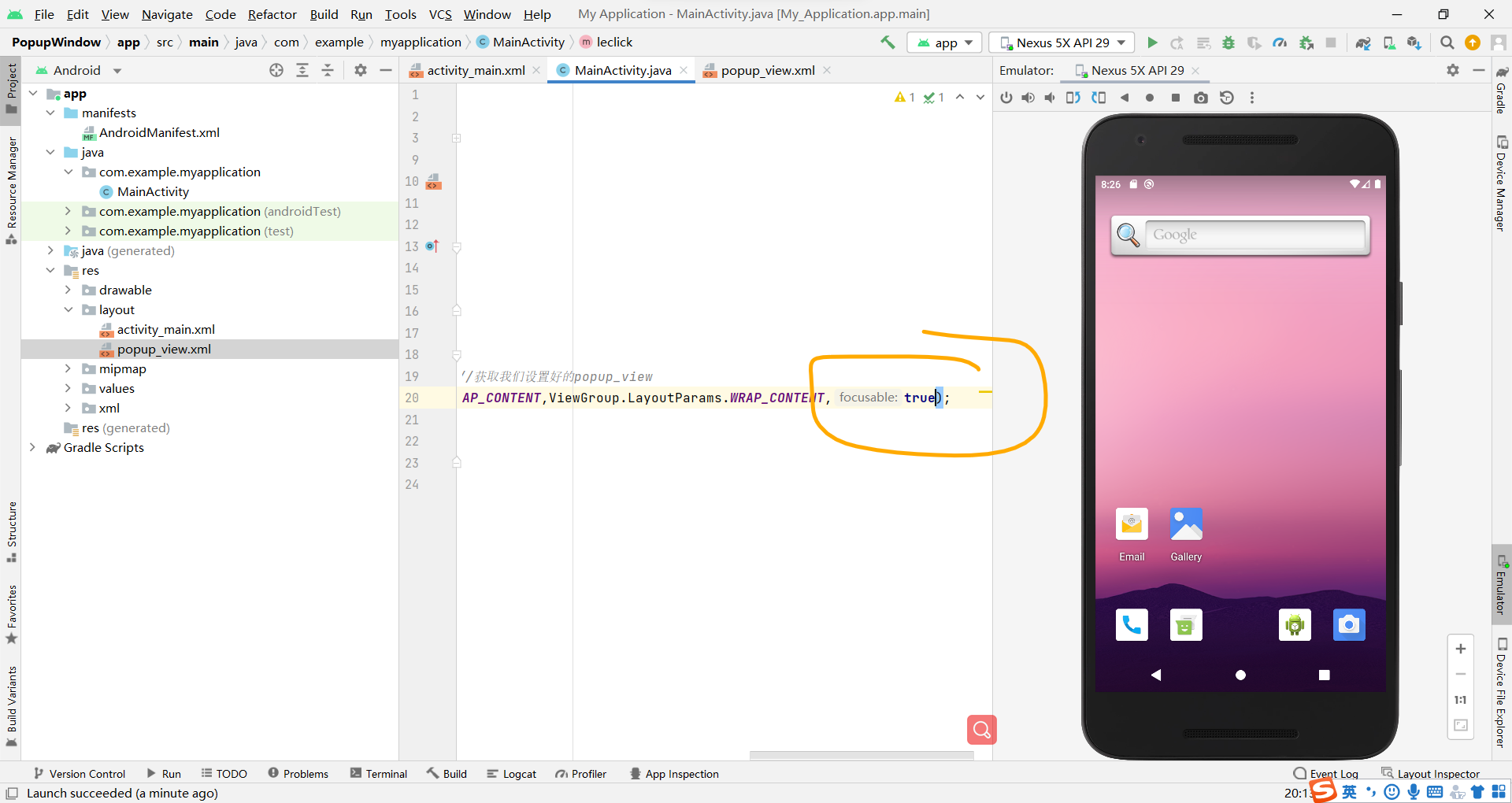Open the Nexus 5X API 29 device dropdown
Viewport: 1512px width, 803px height.
(1061, 43)
